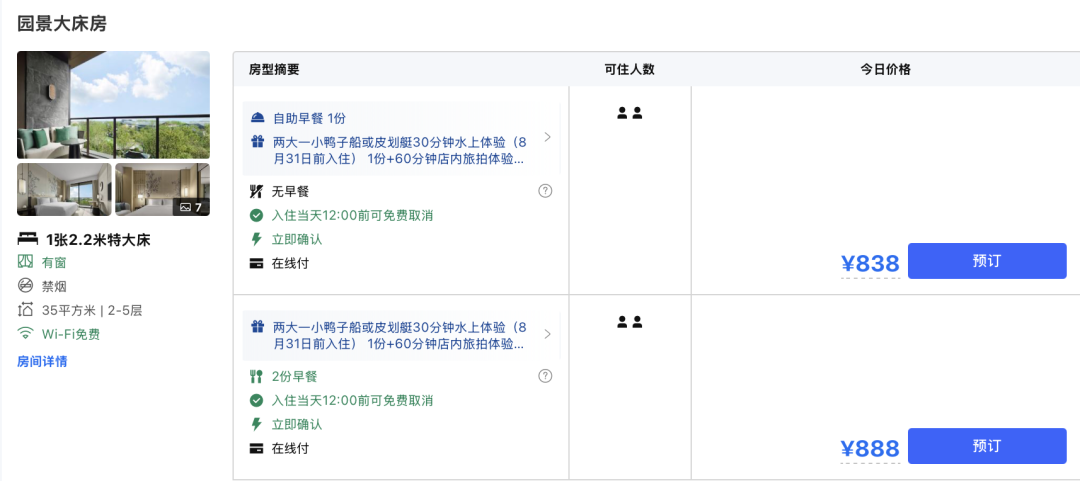Image resolution: width=1080 pixels, height=481 pixels.
Task: Open the ¥888 price breakdown
Action: coord(870,449)
